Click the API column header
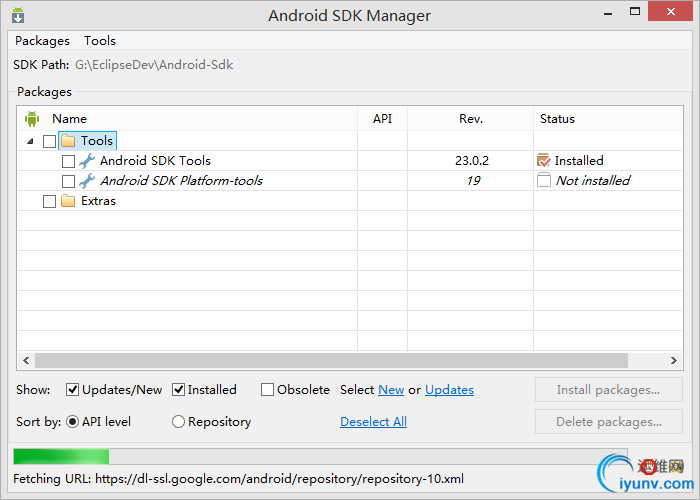The image size is (700, 500). tap(382, 119)
